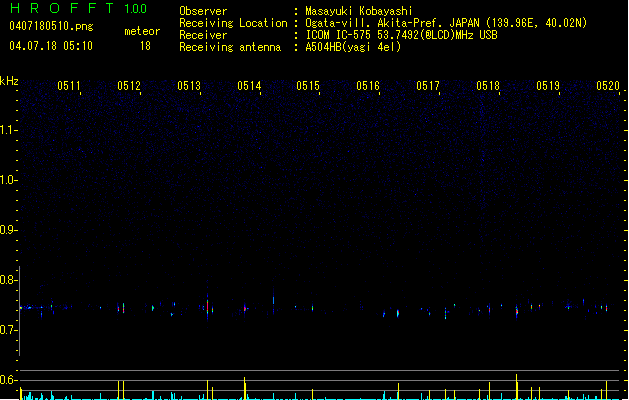Select the file name 0407180510.png

click(51, 26)
